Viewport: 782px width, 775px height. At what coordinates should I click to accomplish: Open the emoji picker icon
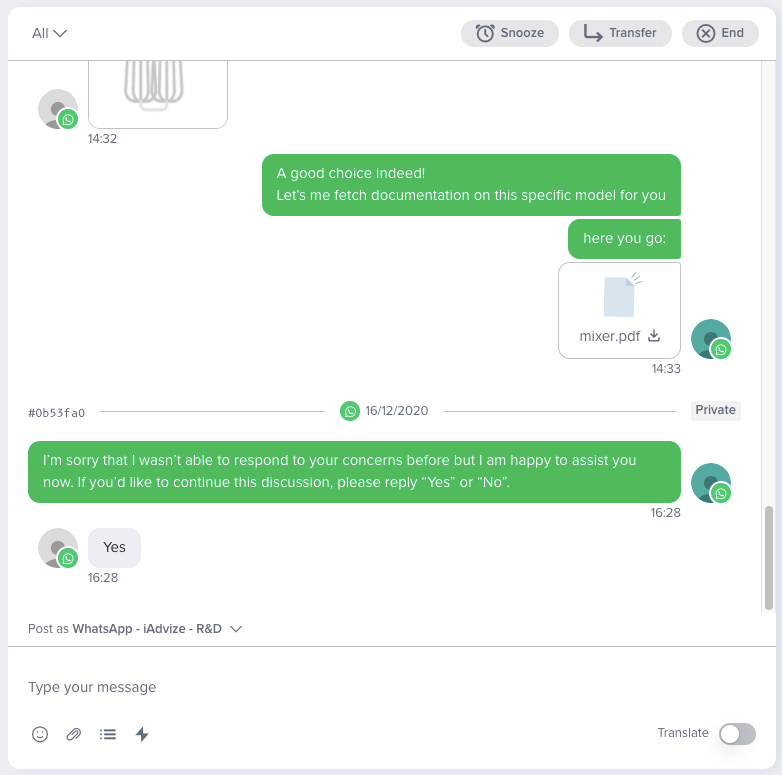(40, 734)
